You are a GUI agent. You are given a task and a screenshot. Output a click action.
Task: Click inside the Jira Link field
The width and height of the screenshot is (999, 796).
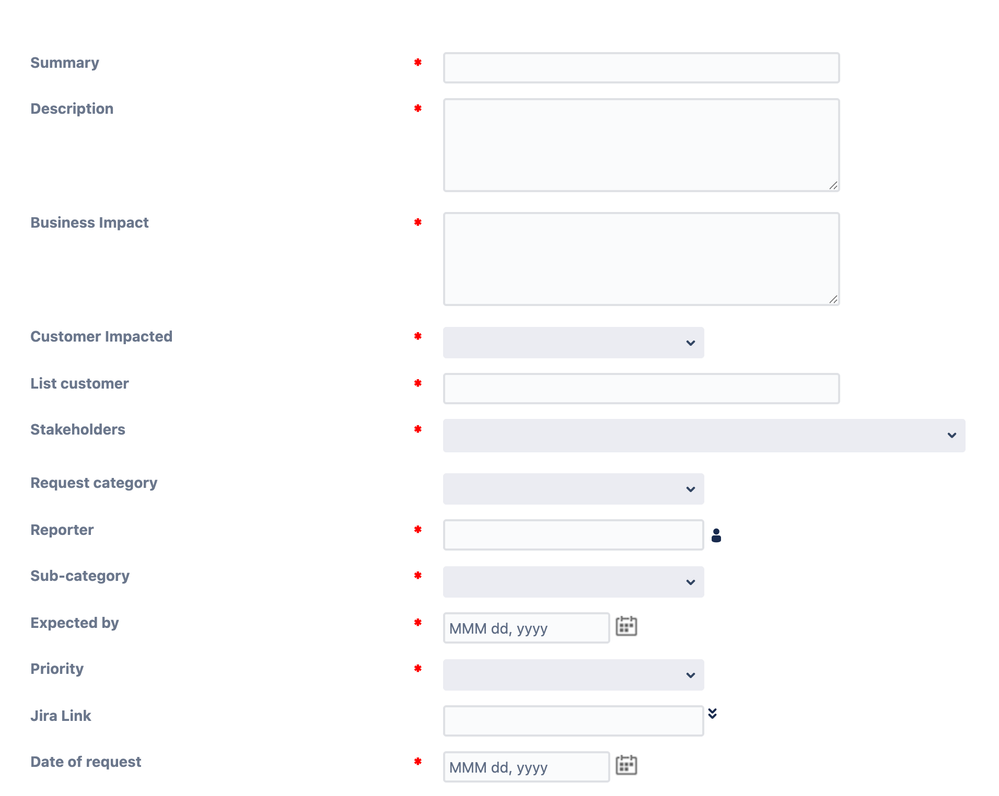click(573, 720)
